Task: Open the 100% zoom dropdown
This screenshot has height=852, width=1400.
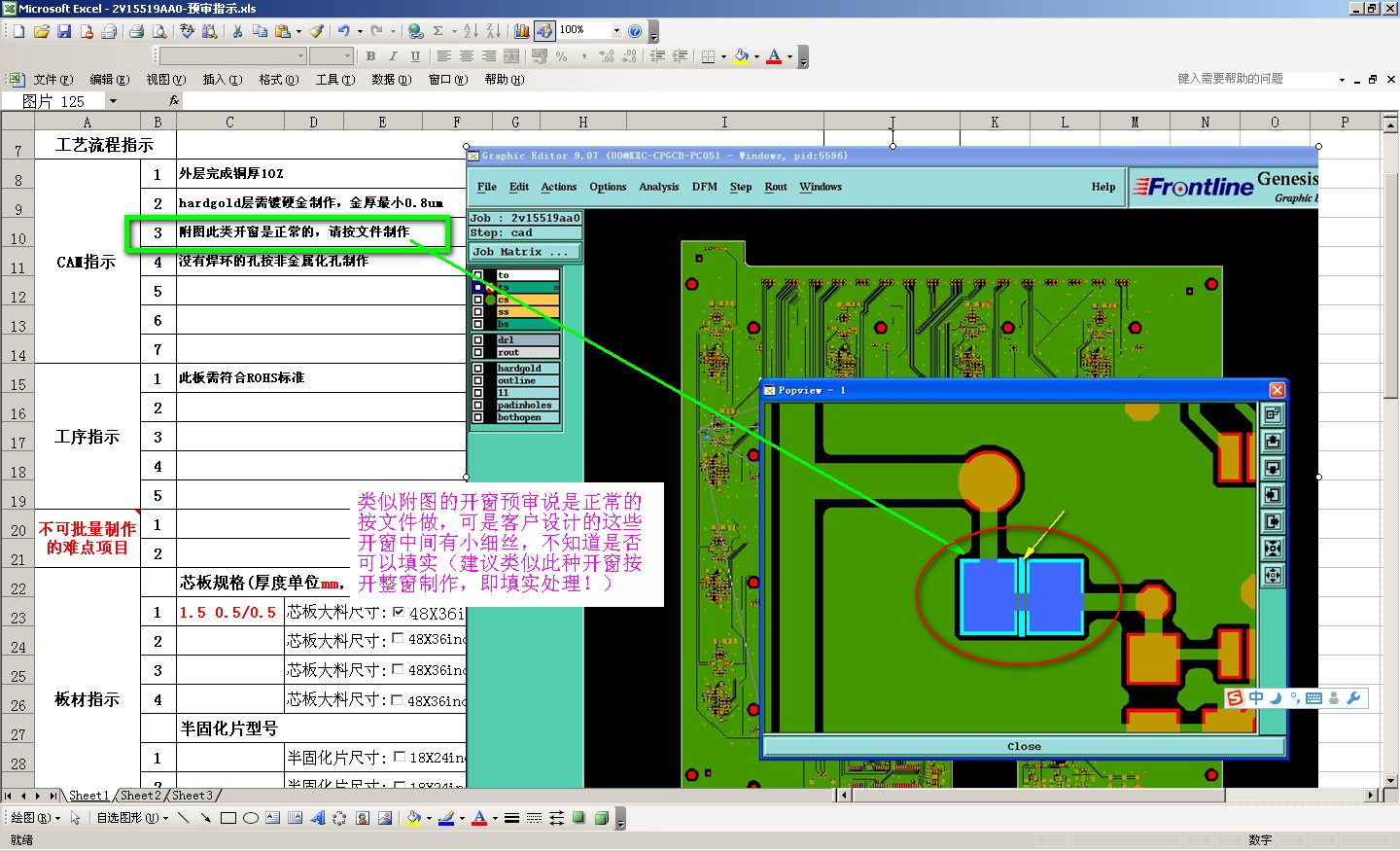Action: (616, 31)
